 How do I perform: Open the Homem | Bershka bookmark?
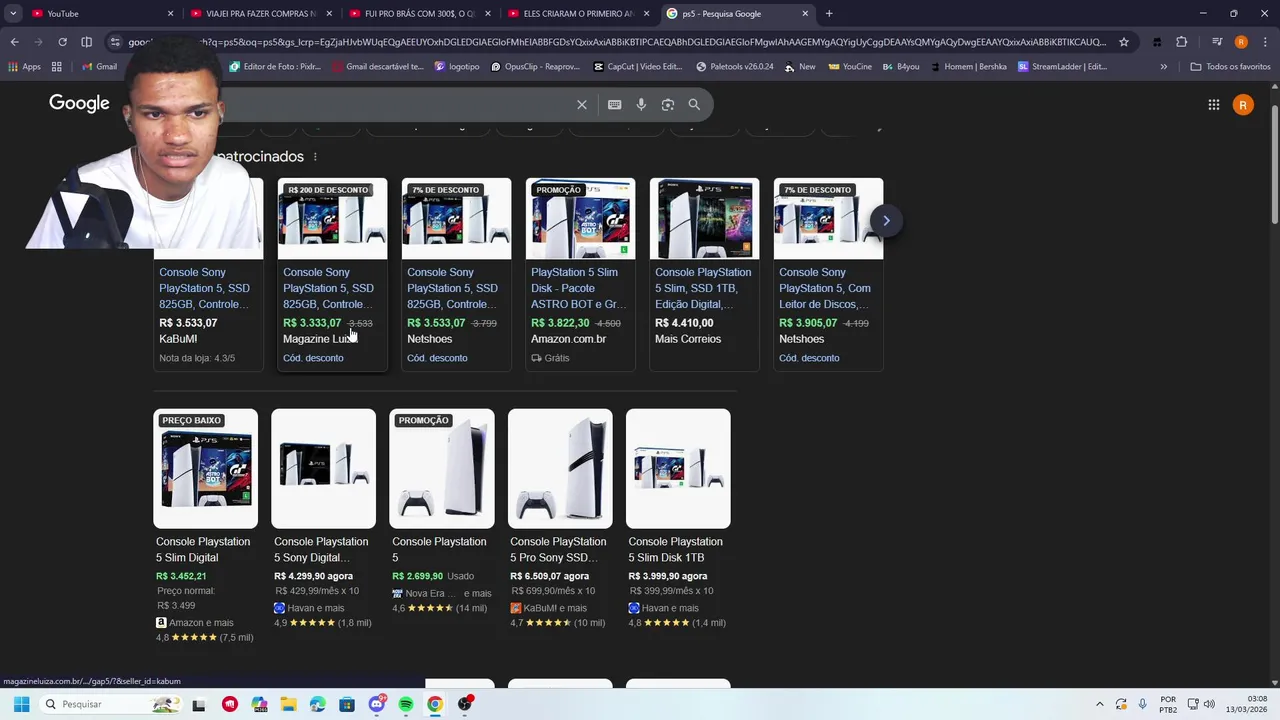click(x=968, y=66)
